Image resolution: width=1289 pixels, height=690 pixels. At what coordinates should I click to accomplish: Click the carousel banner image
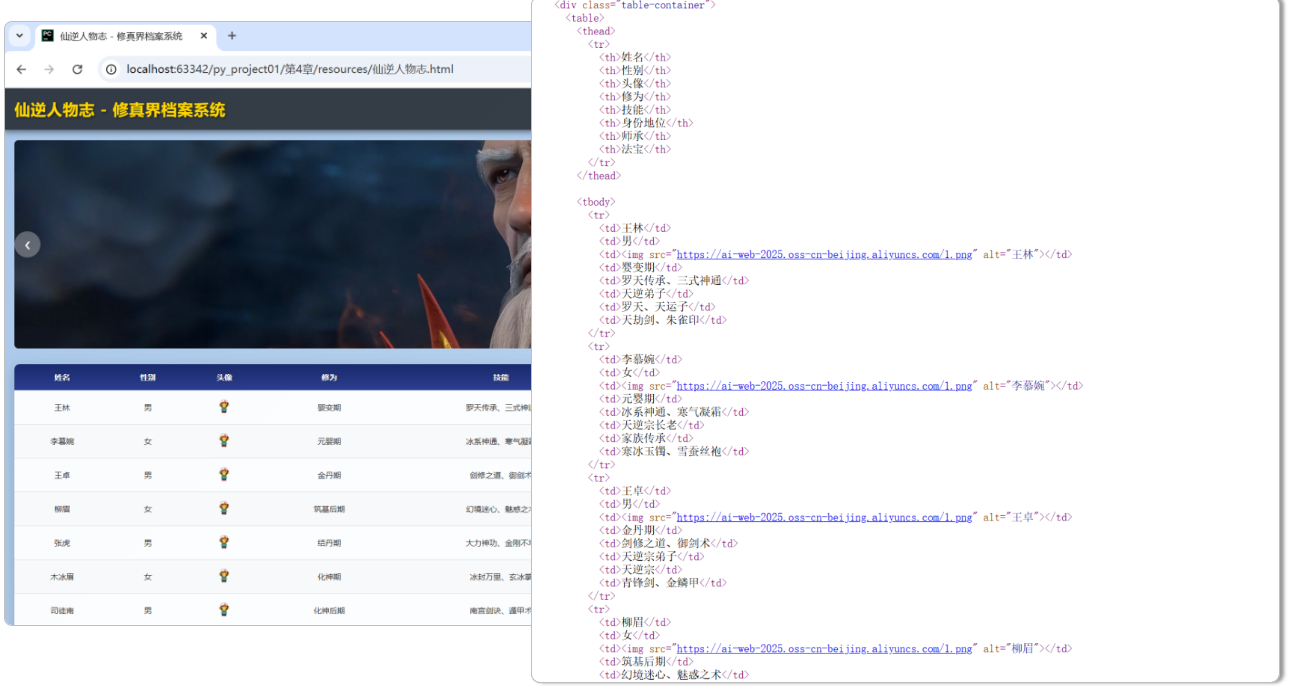pos(272,244)
